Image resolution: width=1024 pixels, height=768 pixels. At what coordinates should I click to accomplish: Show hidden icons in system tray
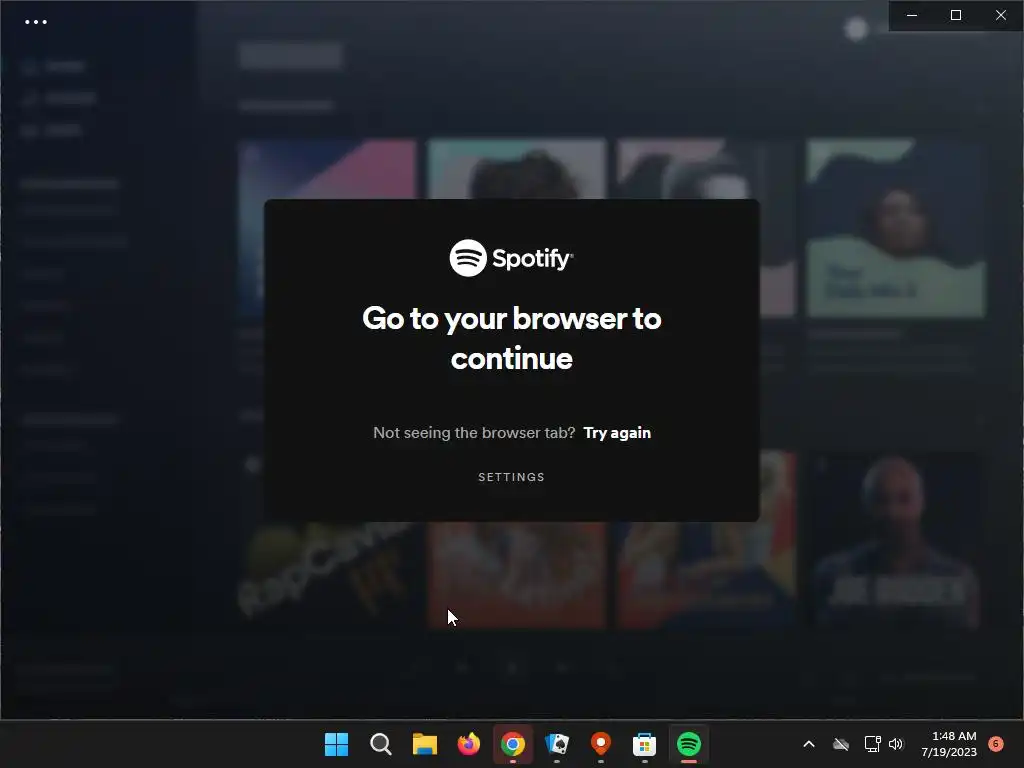[808, 744]
